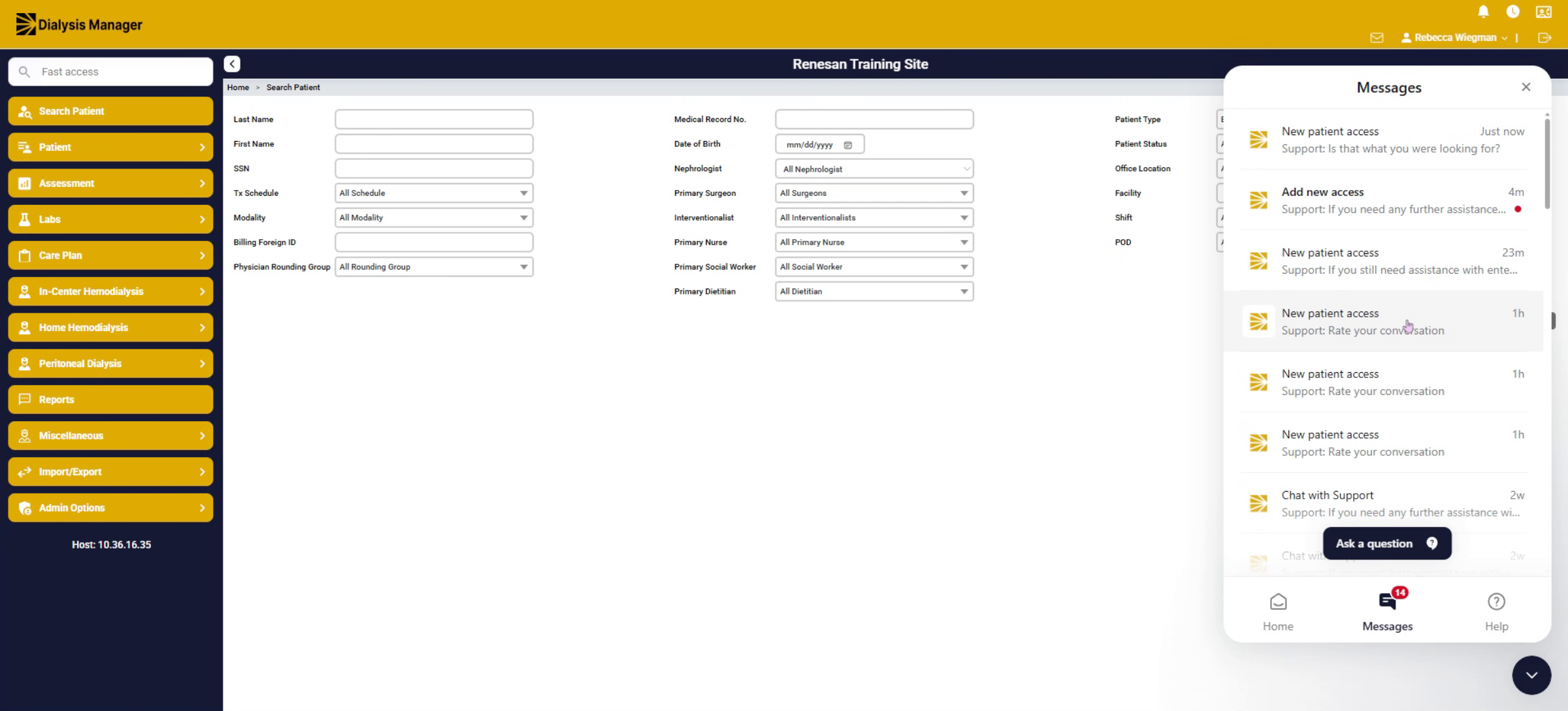Open the contact card icon in header
The height and width of the screenshot is (711, 1568).
tap(1543, 12)
